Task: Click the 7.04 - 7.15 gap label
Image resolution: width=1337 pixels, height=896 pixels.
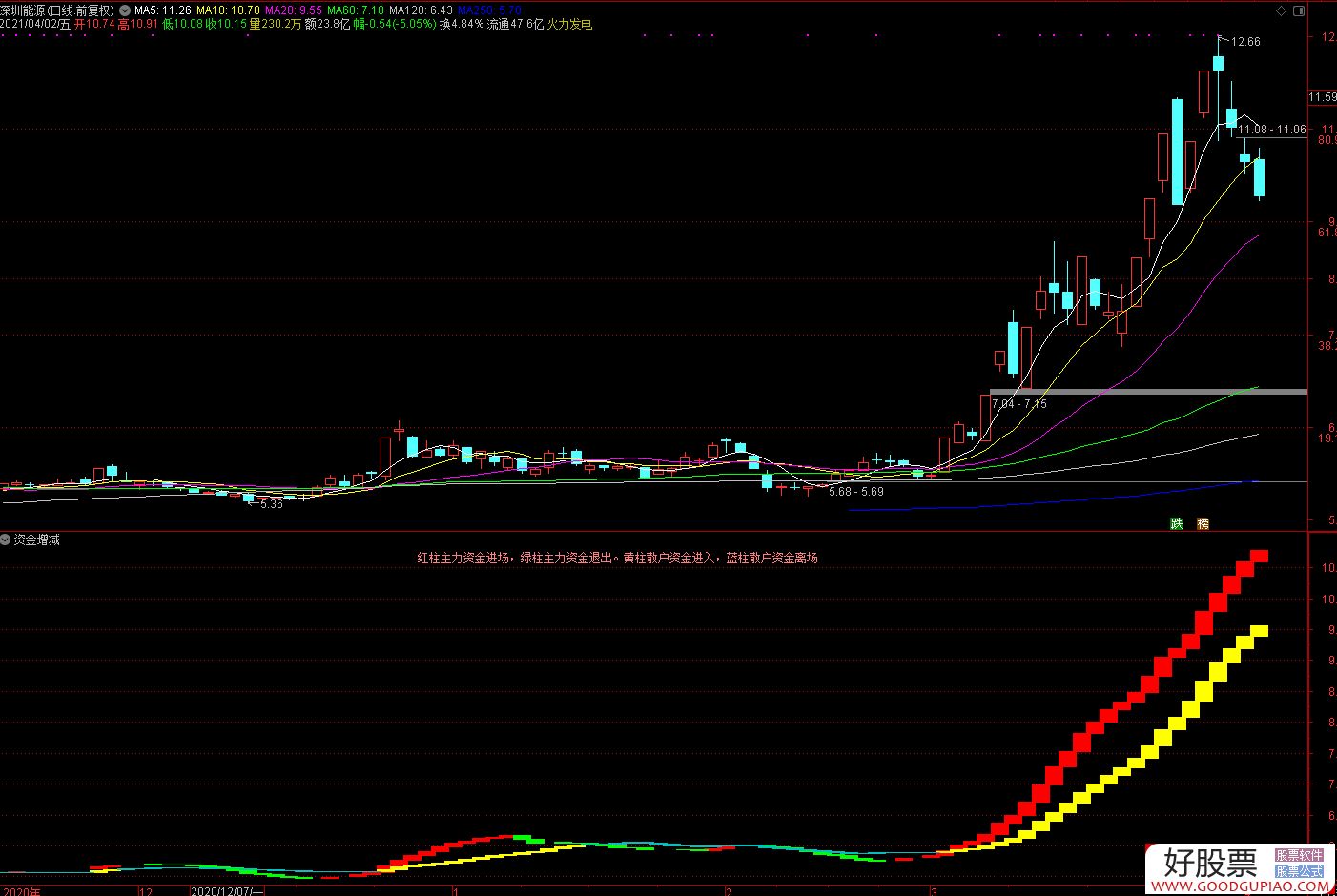Action: point(1019,404)
